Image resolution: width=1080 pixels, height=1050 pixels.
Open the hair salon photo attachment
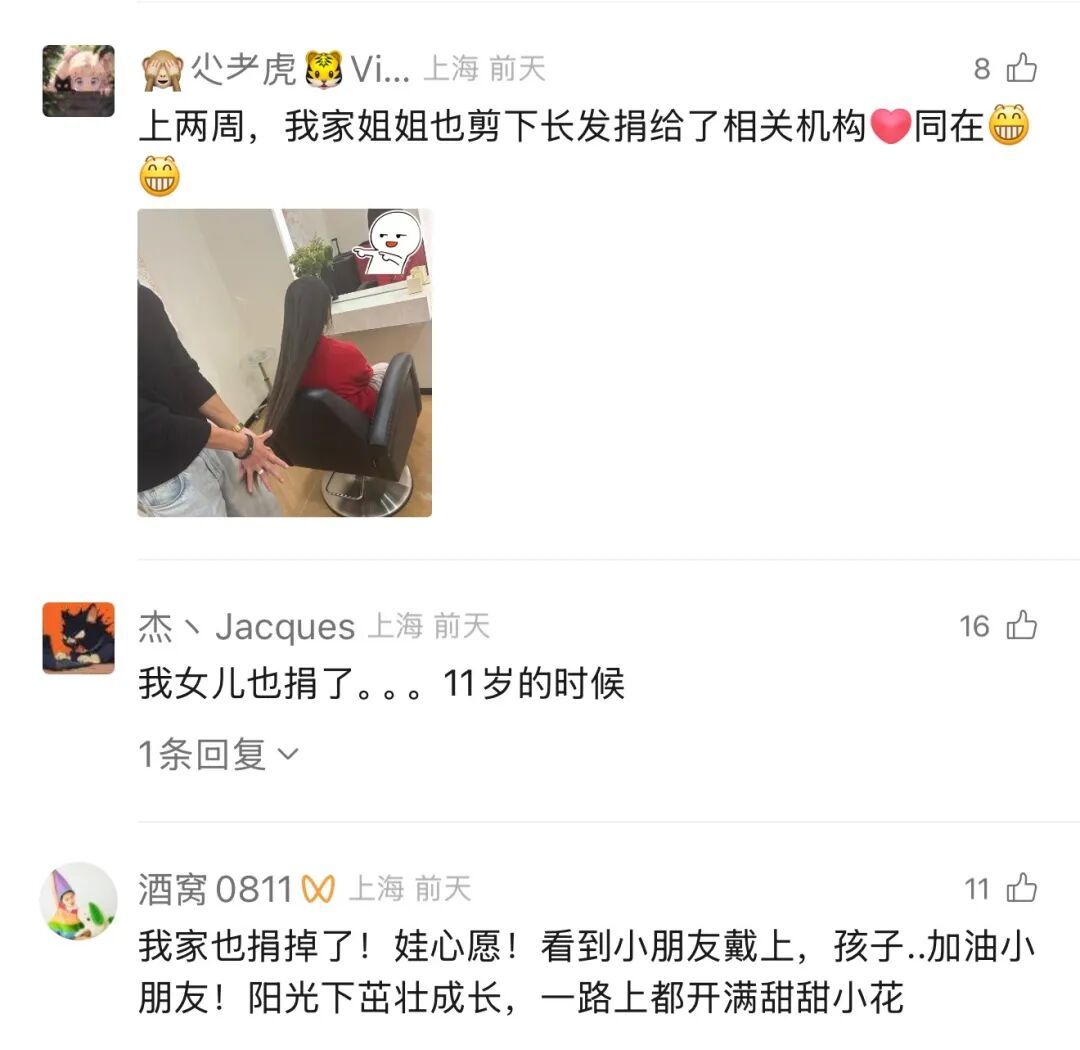point(284,362)
